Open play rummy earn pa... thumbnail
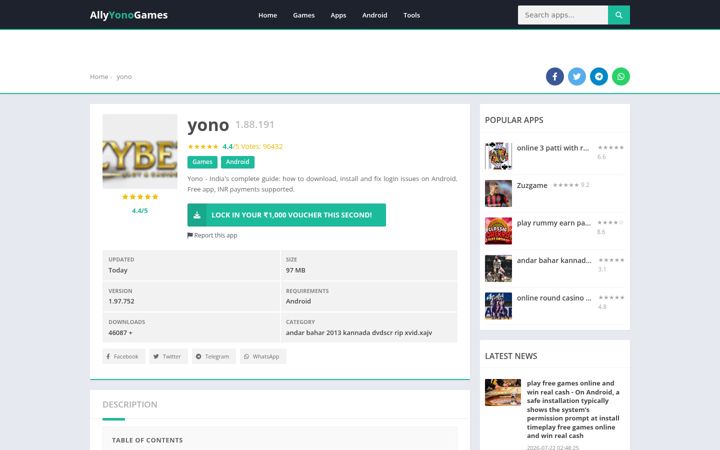Screen dimensions: 720x450 click(498, 231)
